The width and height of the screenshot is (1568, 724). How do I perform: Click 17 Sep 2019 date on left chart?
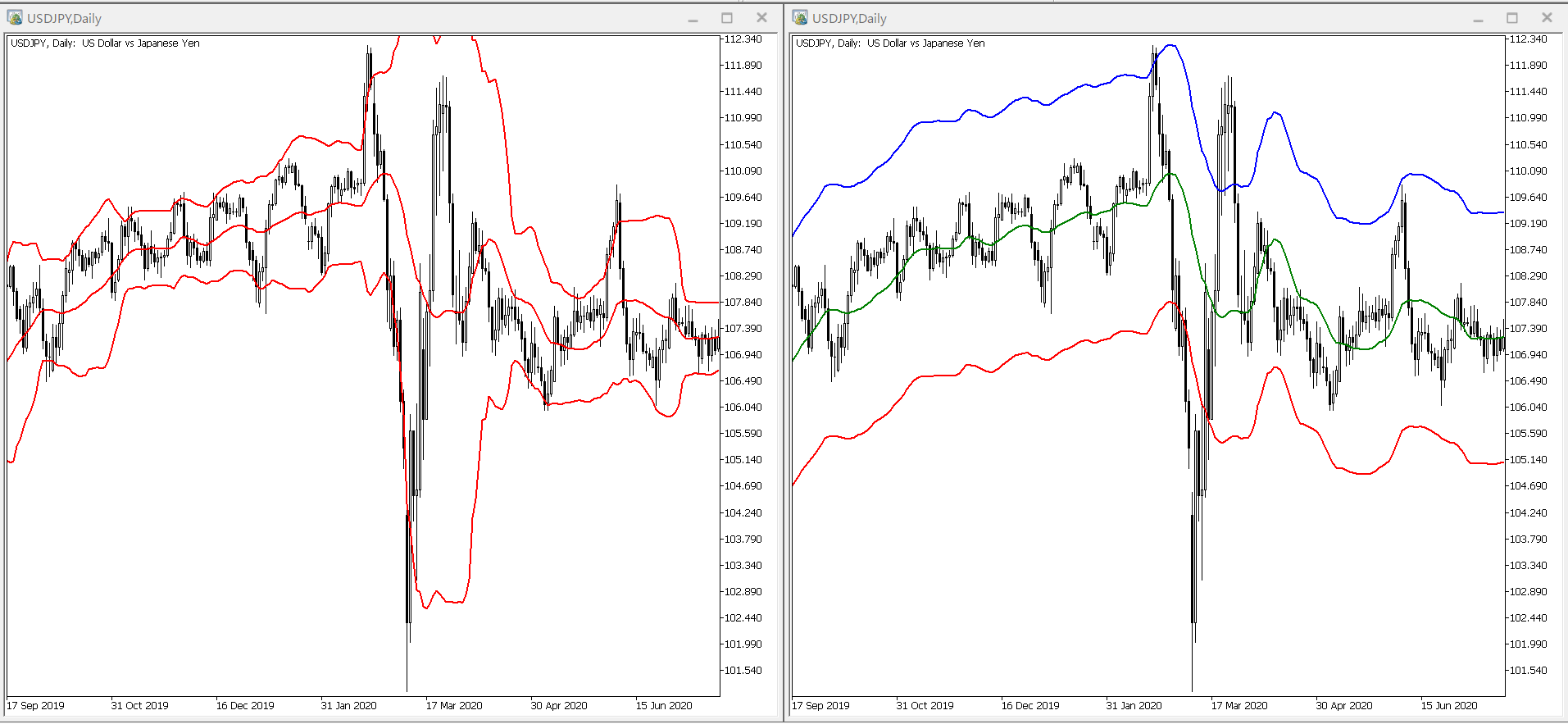point(35,705)
